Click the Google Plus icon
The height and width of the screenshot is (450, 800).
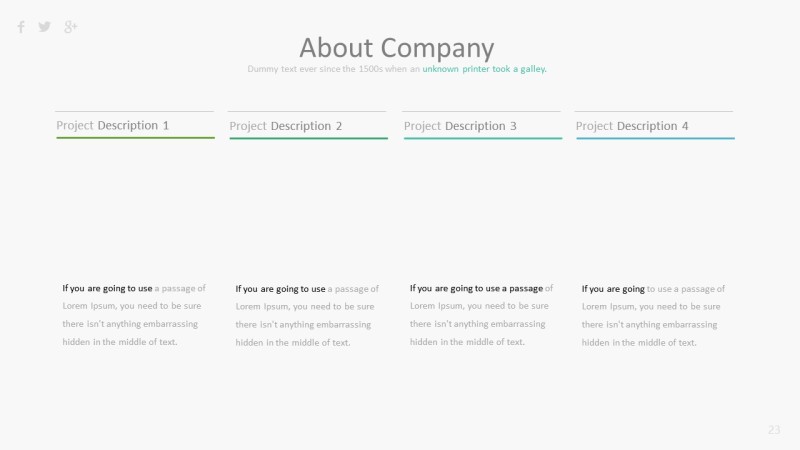[70, 27]
